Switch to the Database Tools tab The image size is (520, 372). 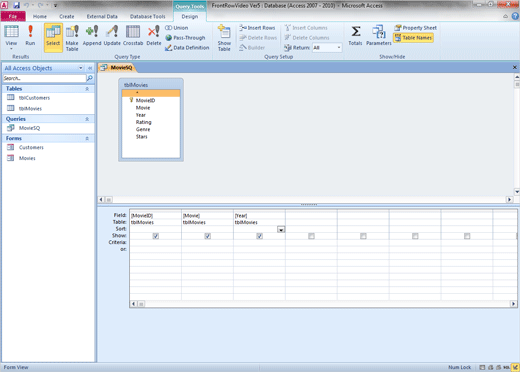[147, 16]
